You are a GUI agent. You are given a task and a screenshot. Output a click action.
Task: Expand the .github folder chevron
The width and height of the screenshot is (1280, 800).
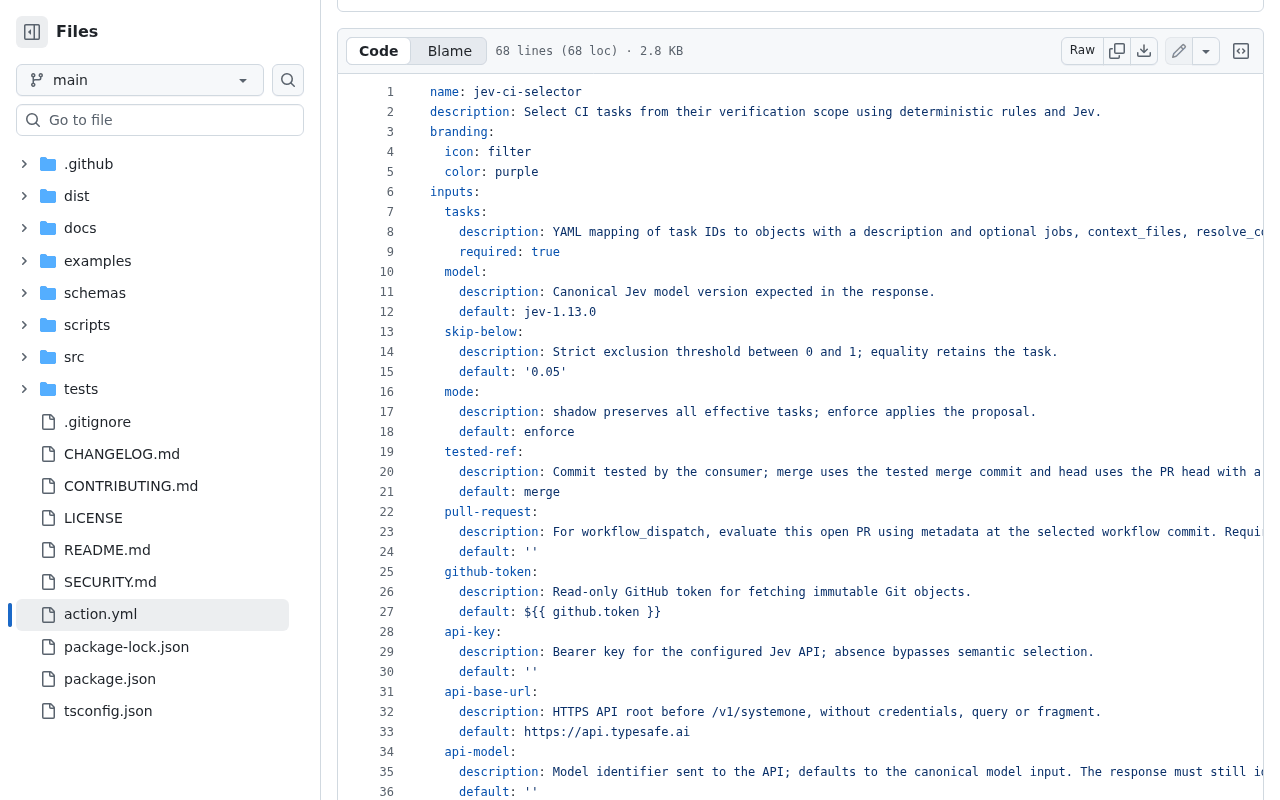pyautogui.click(x=24, y=164)
